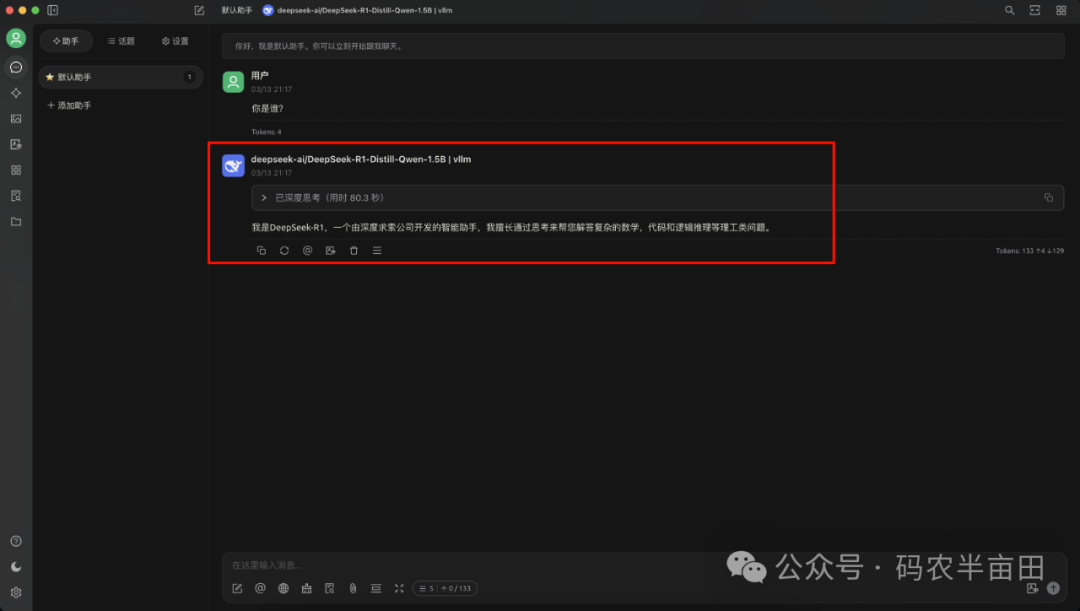
Task: Open the knowledge base sidebar icon
Action: coord(16,196)
